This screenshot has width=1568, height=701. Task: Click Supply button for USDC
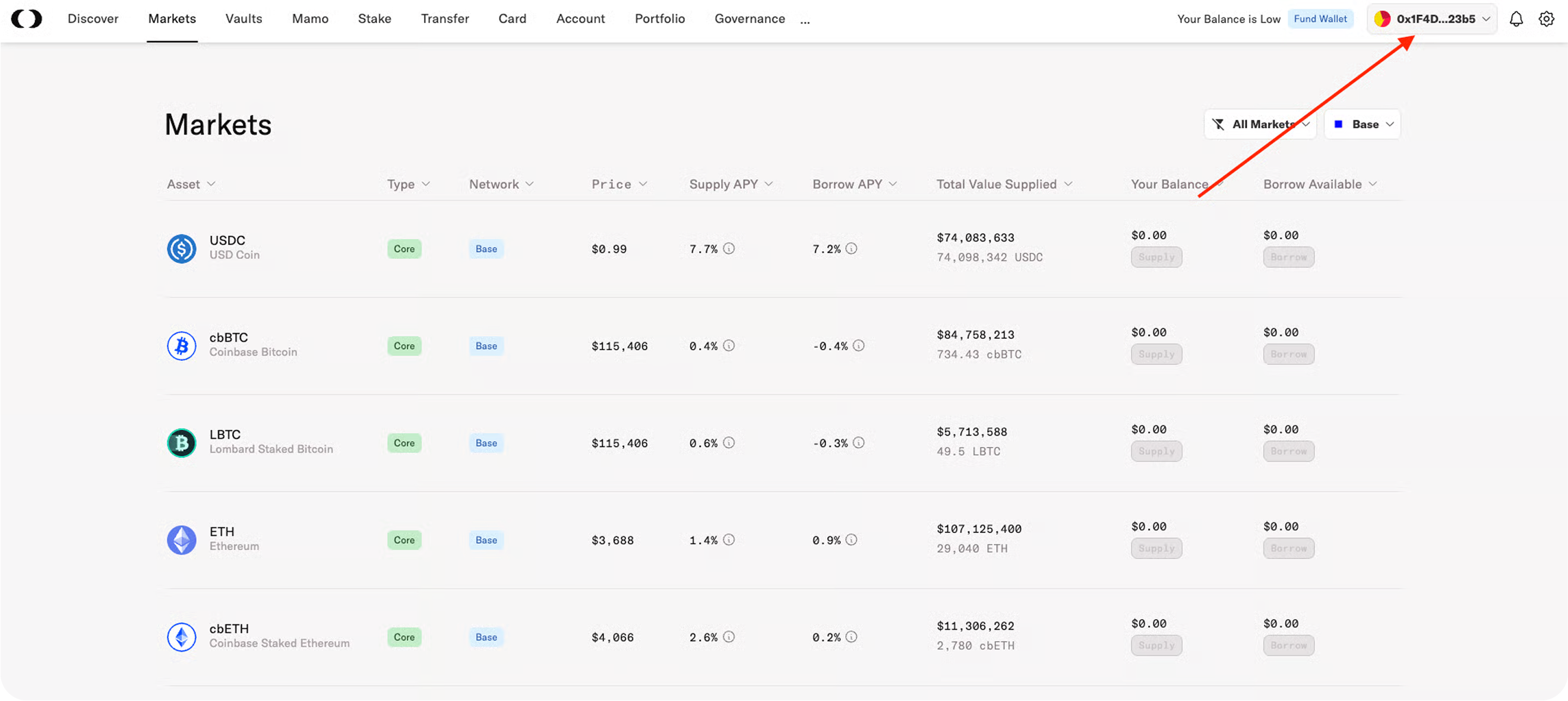point(1156,257)
